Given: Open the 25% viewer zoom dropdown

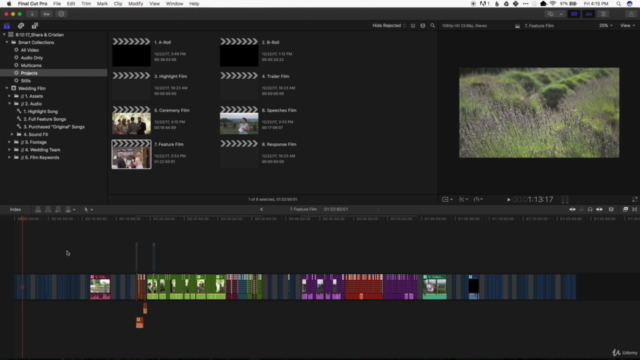Looking at the screenshot, I should 606,26.
